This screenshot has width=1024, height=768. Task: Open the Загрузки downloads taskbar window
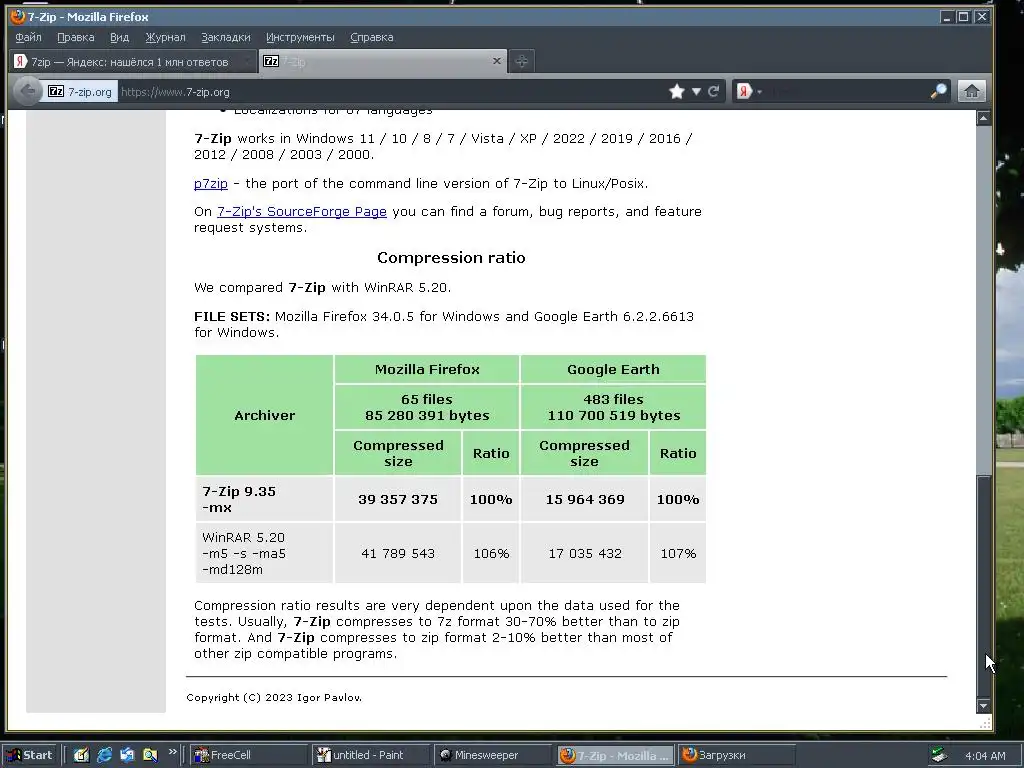(737, 755)
